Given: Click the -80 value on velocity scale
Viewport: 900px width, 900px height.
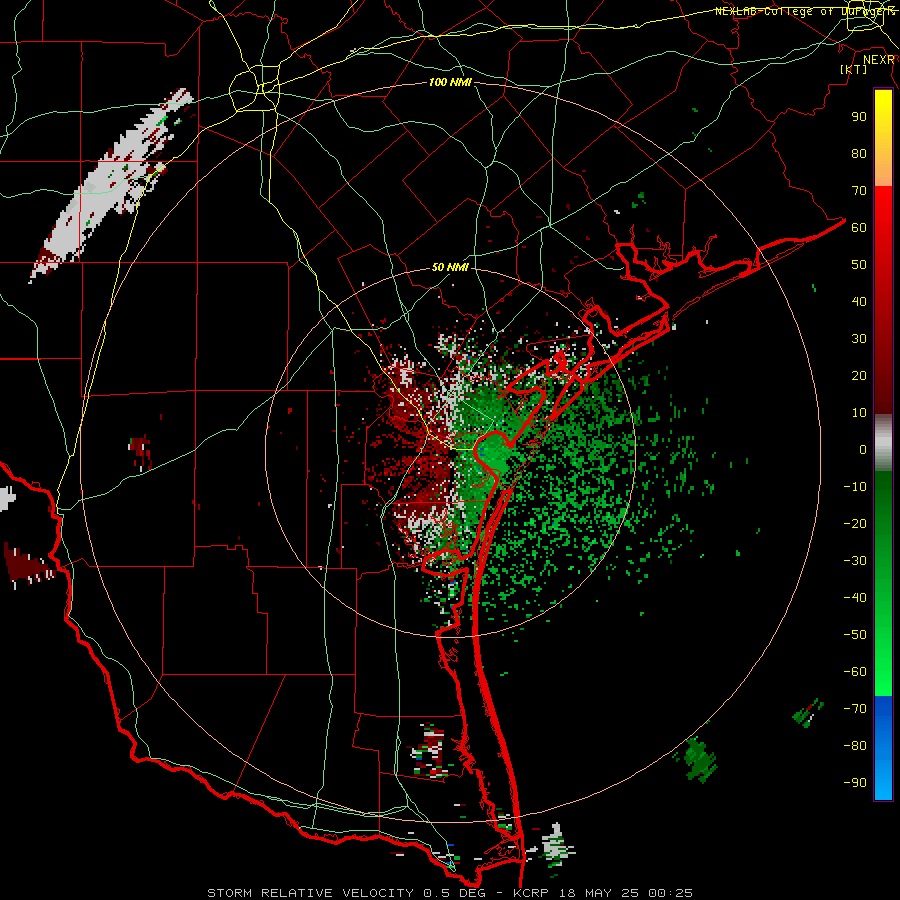Looking at the screenshot, I should [855, 746].
